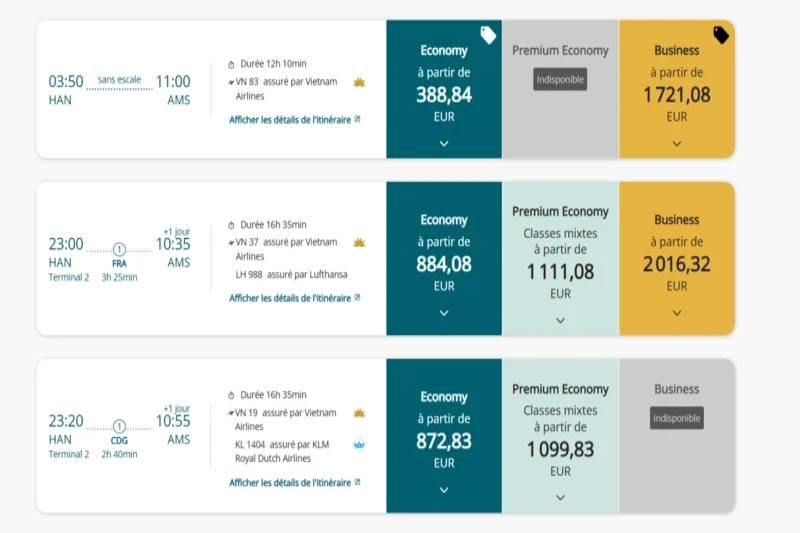Viewport: 800px width, 533px height.
Task: Click the Indisponible badge under Business
Action: (677, 418)
